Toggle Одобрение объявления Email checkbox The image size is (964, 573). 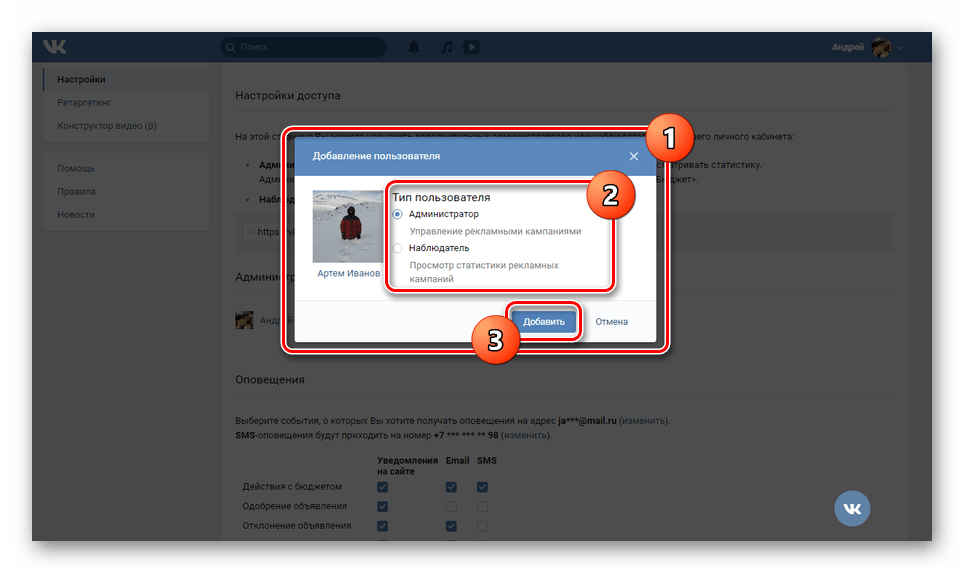pos(451,507)
